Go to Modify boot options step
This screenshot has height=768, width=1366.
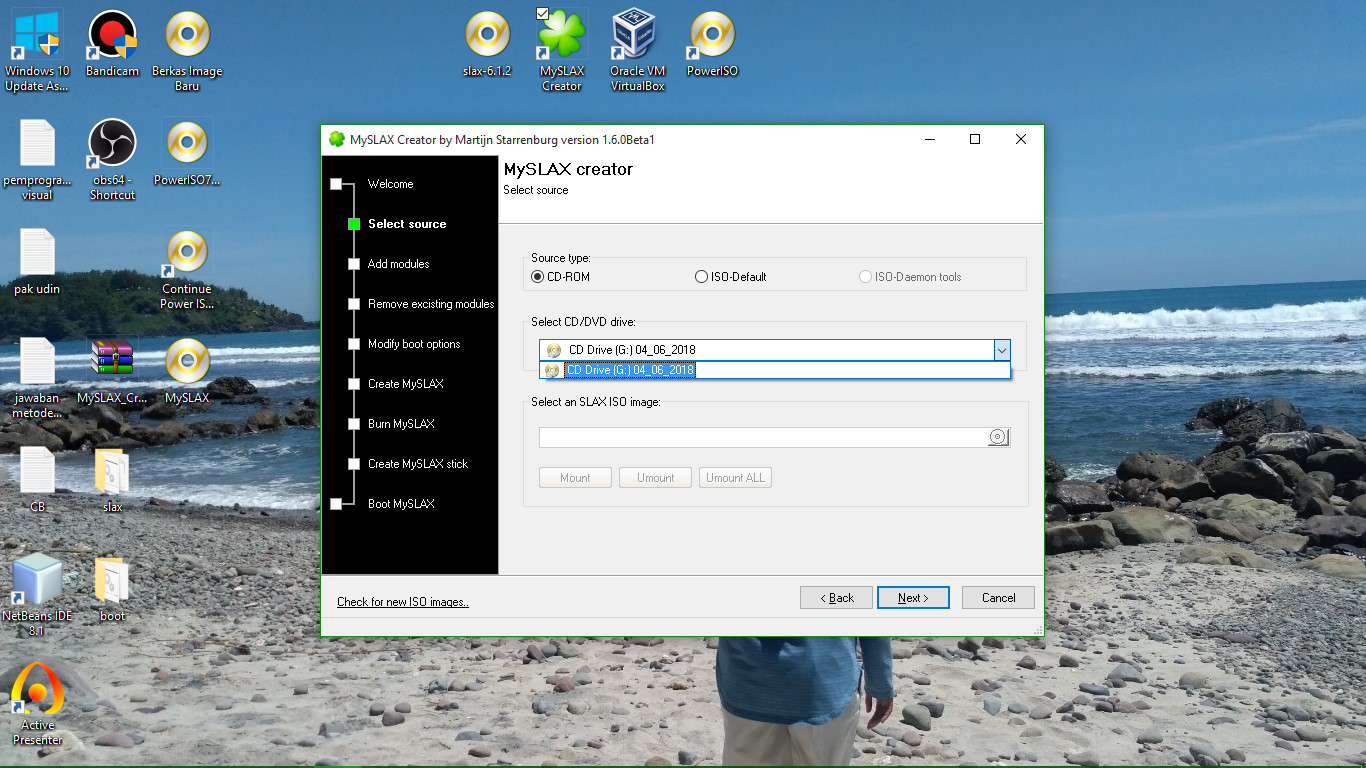click(414, 344)
